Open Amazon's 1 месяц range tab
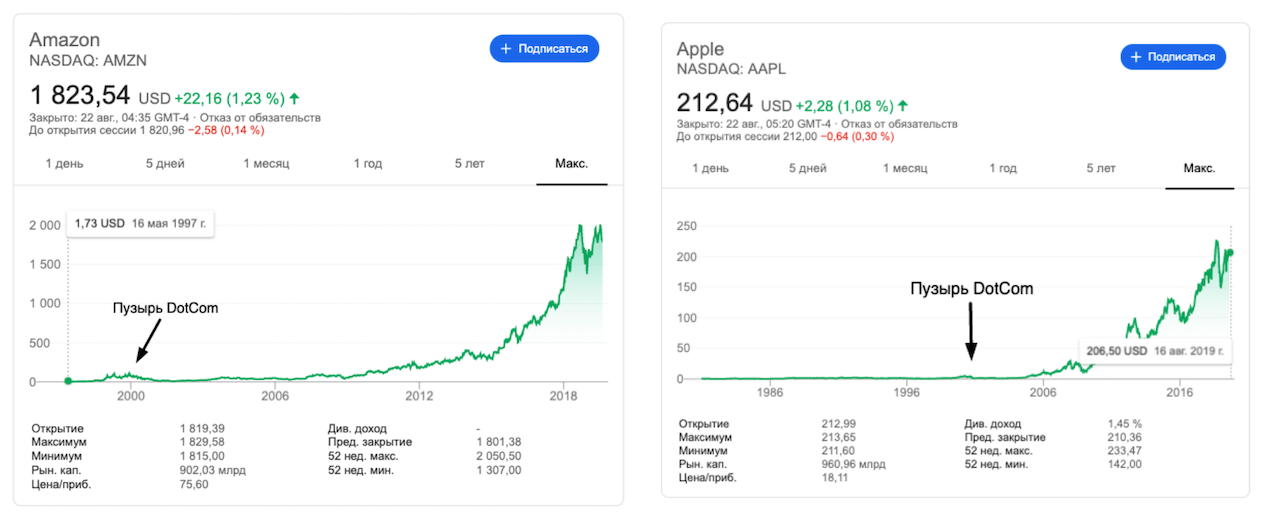Viewport: 1273px width, 519px height. pos(266,163)
